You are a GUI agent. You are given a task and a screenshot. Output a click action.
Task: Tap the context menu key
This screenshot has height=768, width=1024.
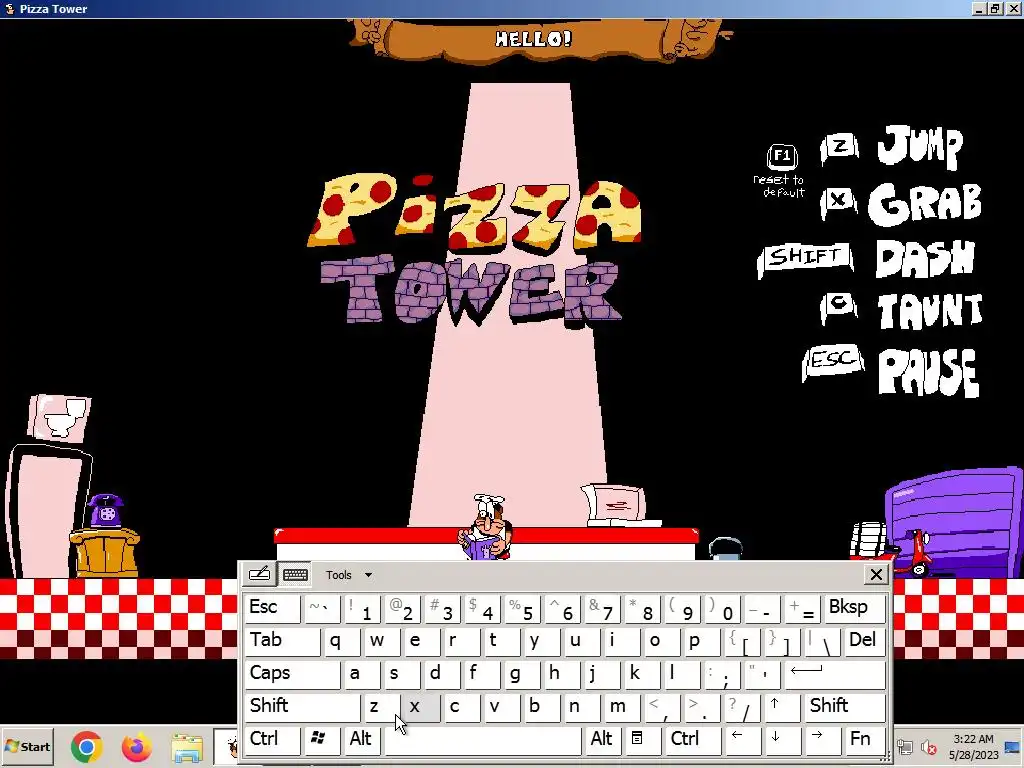(644, 740)
